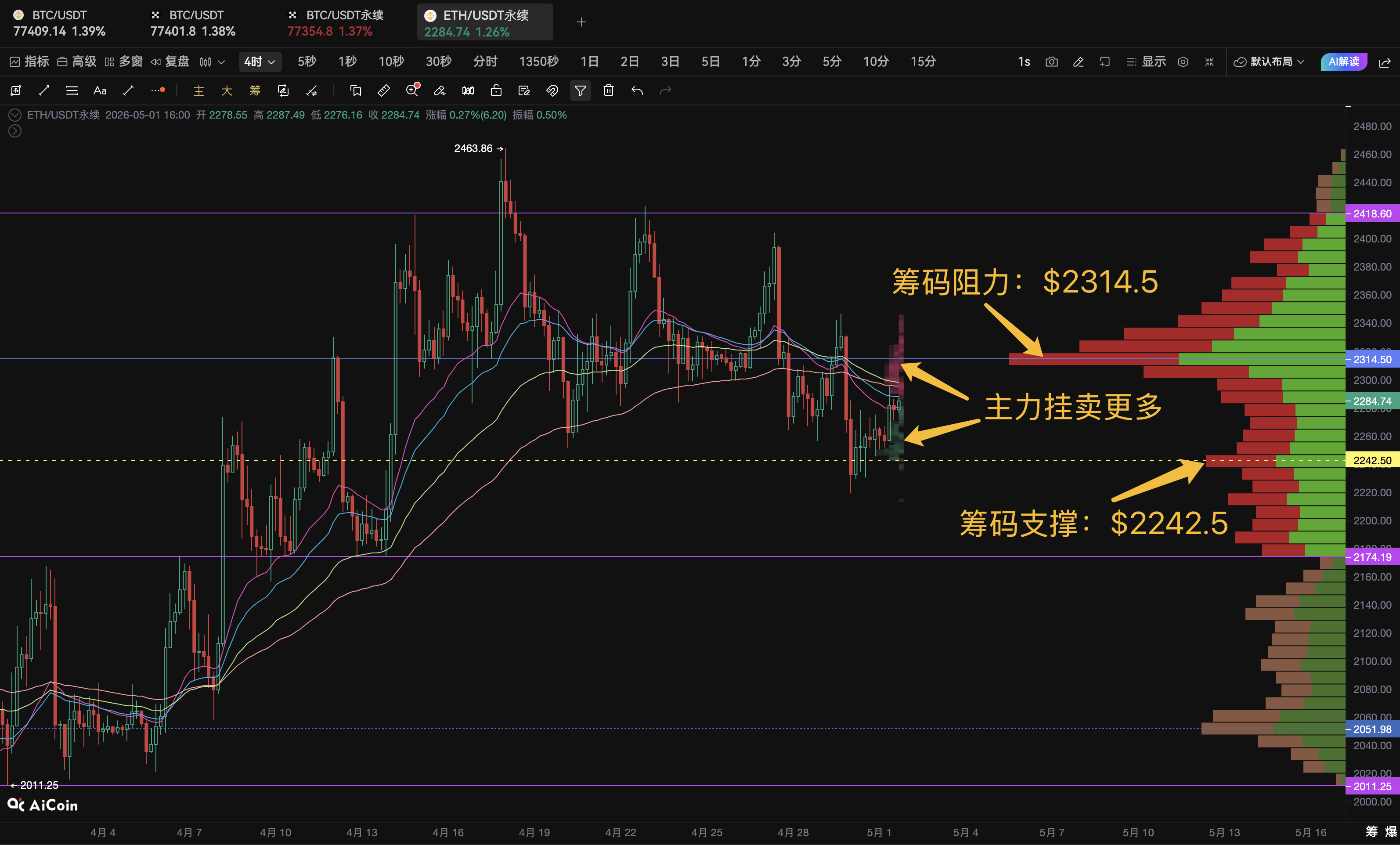Toggle 筹 at the bottom-right corner

click(x=1371, y=831)
